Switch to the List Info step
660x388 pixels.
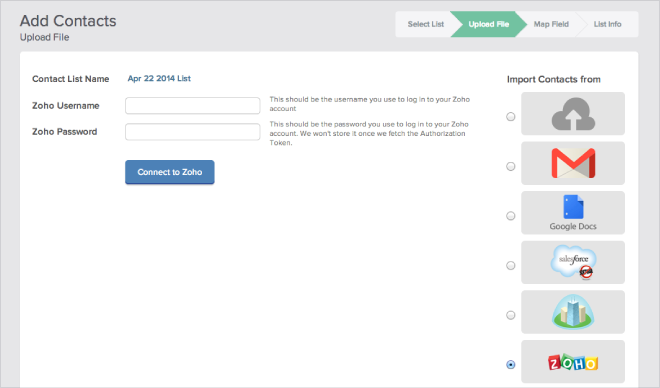607,24
